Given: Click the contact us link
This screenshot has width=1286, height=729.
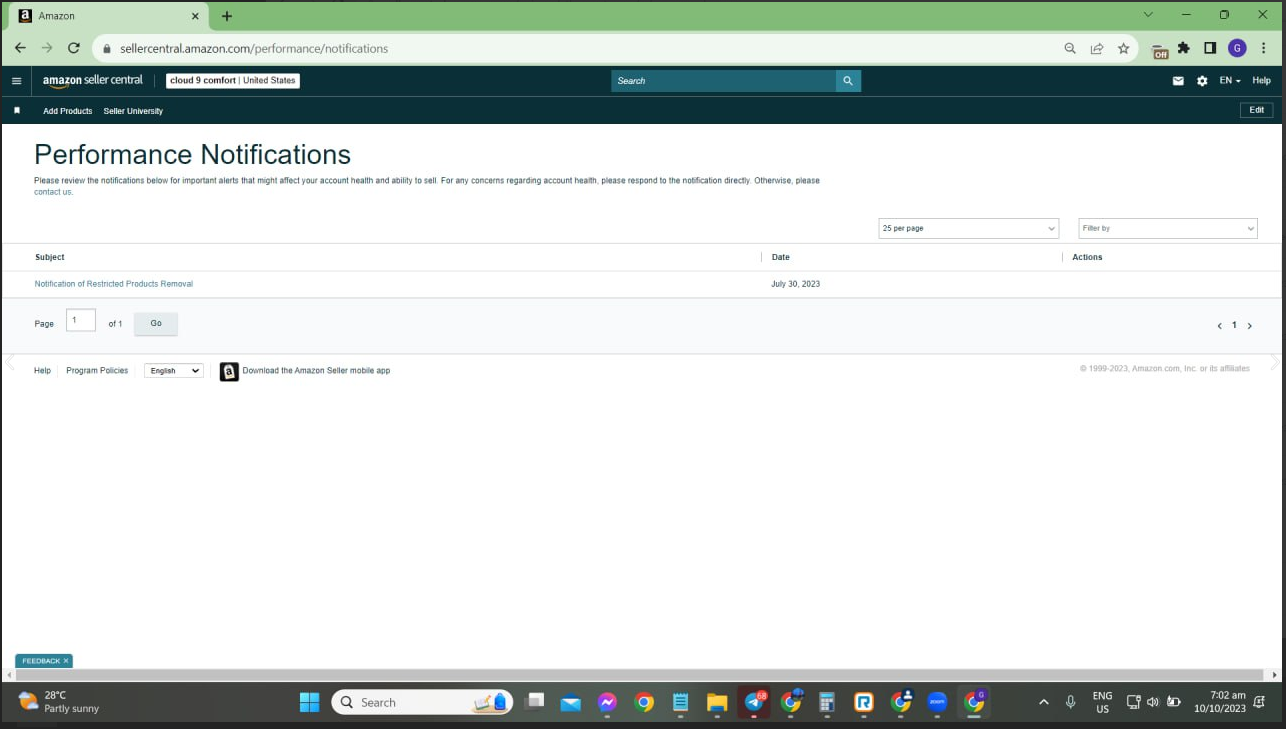Looking at the screenshot, I should coord(53,192).
